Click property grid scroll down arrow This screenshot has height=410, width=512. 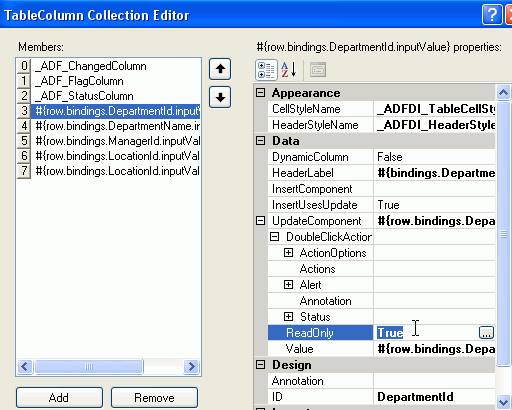503,402
